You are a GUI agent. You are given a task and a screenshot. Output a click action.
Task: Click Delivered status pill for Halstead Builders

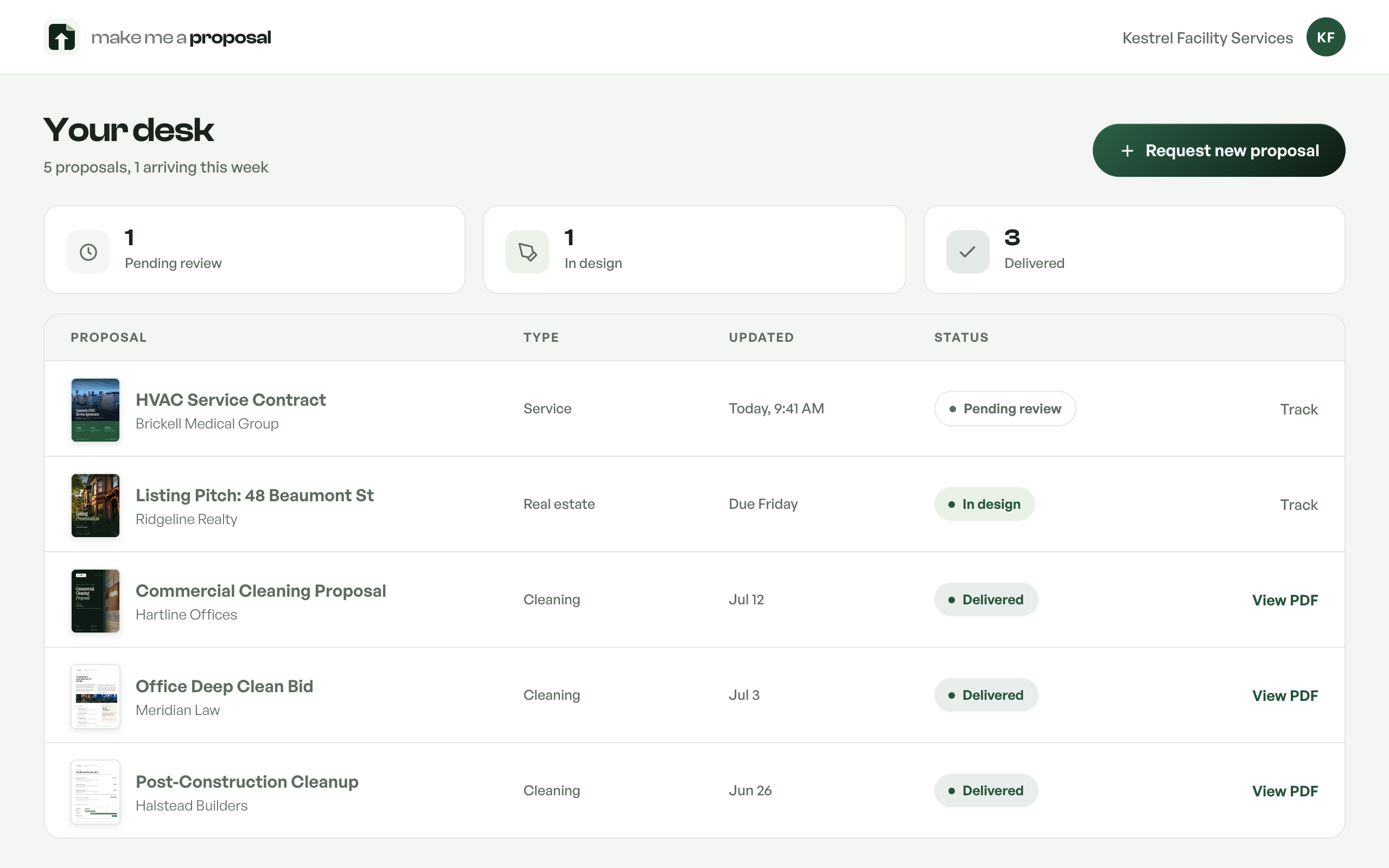pyautogui.click(x=986, y=790)
